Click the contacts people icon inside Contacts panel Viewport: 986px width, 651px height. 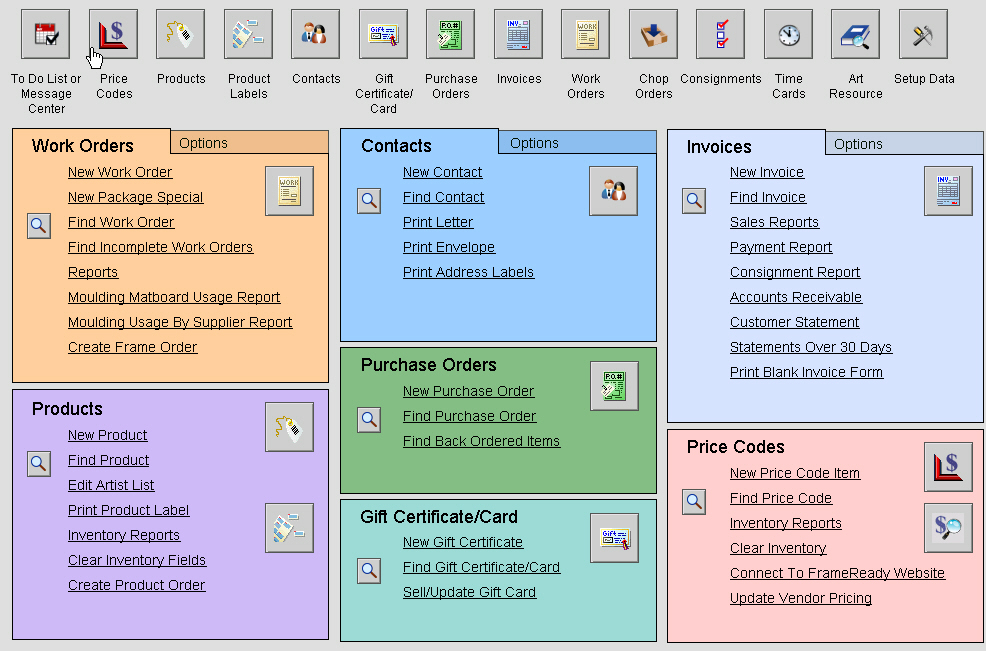613,190
